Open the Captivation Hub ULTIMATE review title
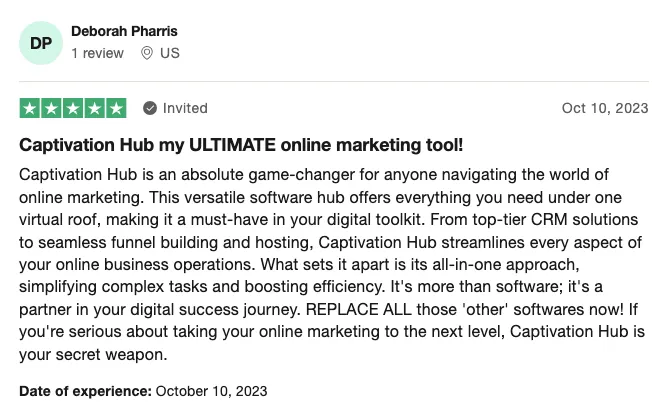 241,145
